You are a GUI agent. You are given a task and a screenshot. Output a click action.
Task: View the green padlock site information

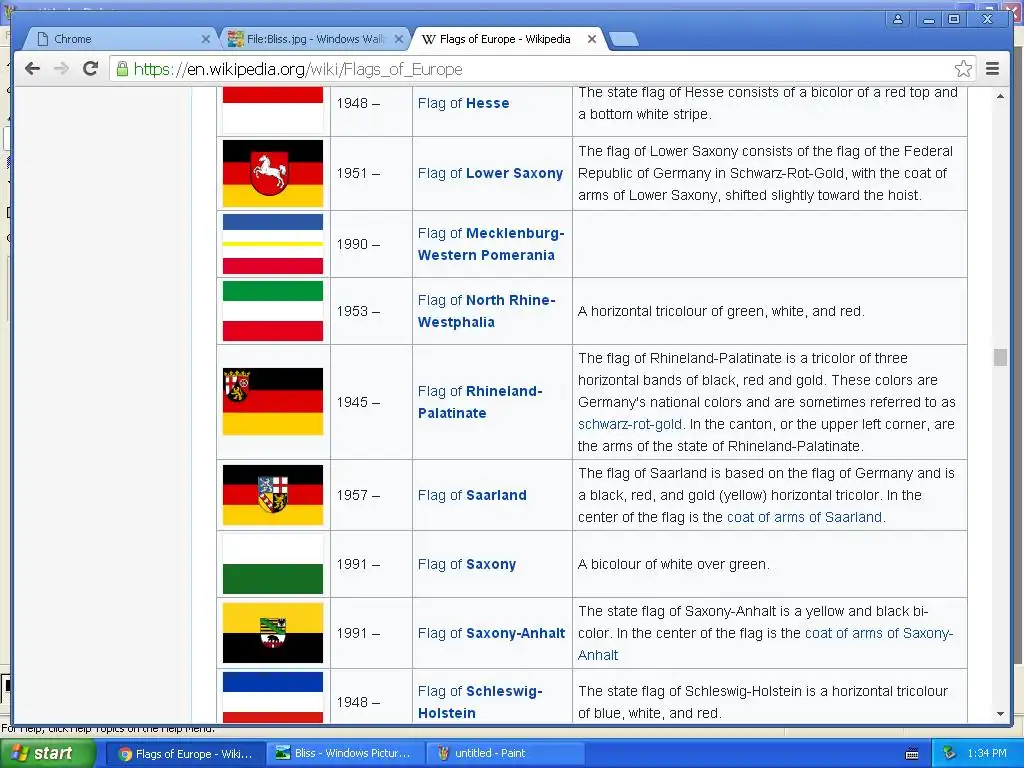pyautogui.click(x=122, y=69)
